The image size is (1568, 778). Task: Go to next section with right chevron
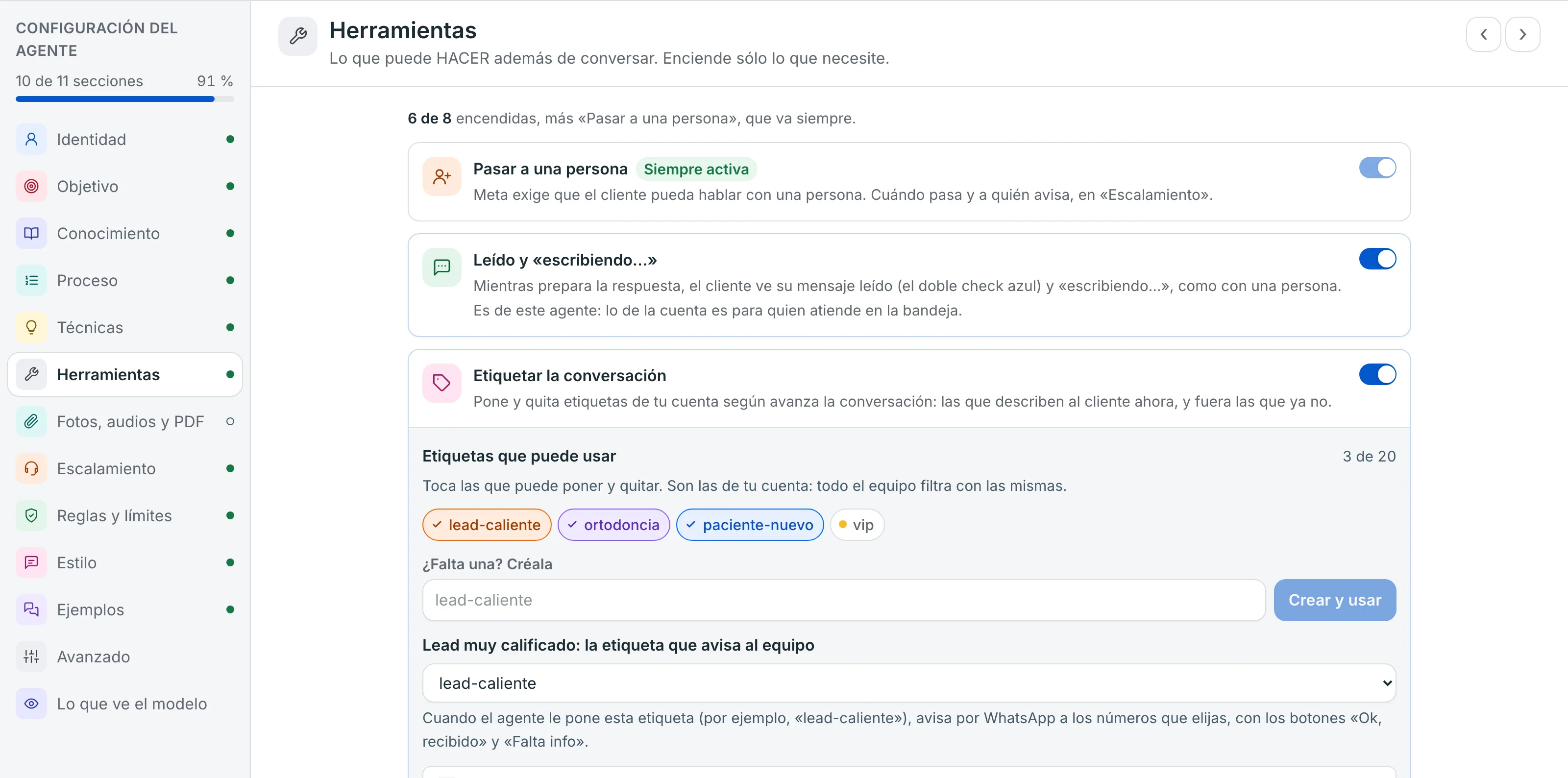point(1522,35)
